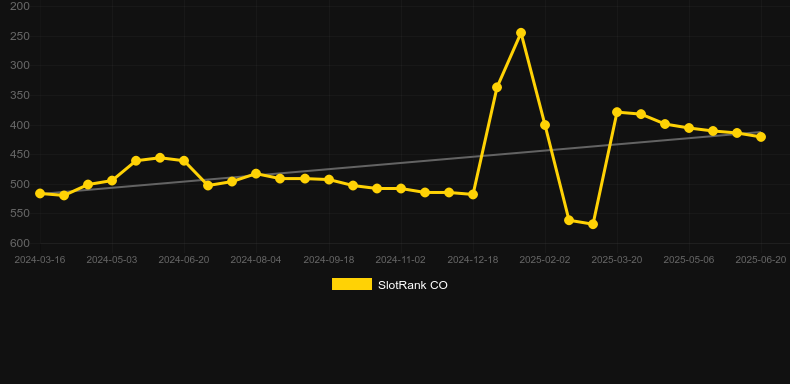Select the data point above 2025-03-20
This screenshot has height=384, width=790.
pos(617,112)
